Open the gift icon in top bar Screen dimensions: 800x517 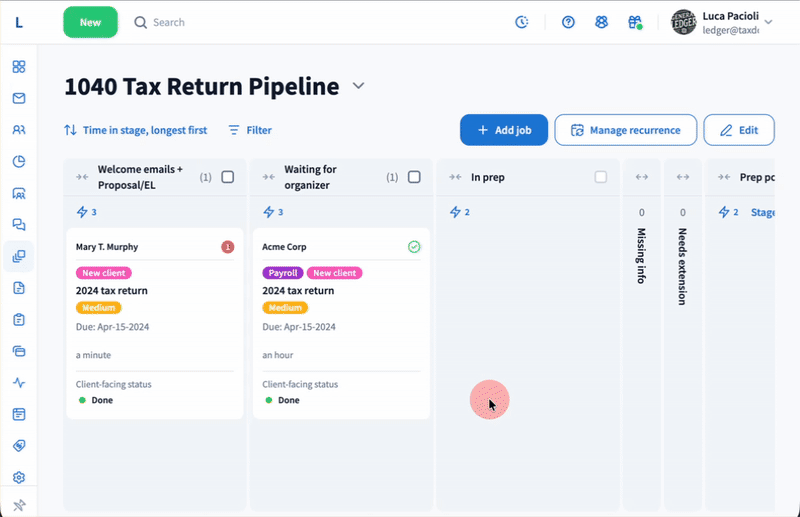(x=634, y=22)
